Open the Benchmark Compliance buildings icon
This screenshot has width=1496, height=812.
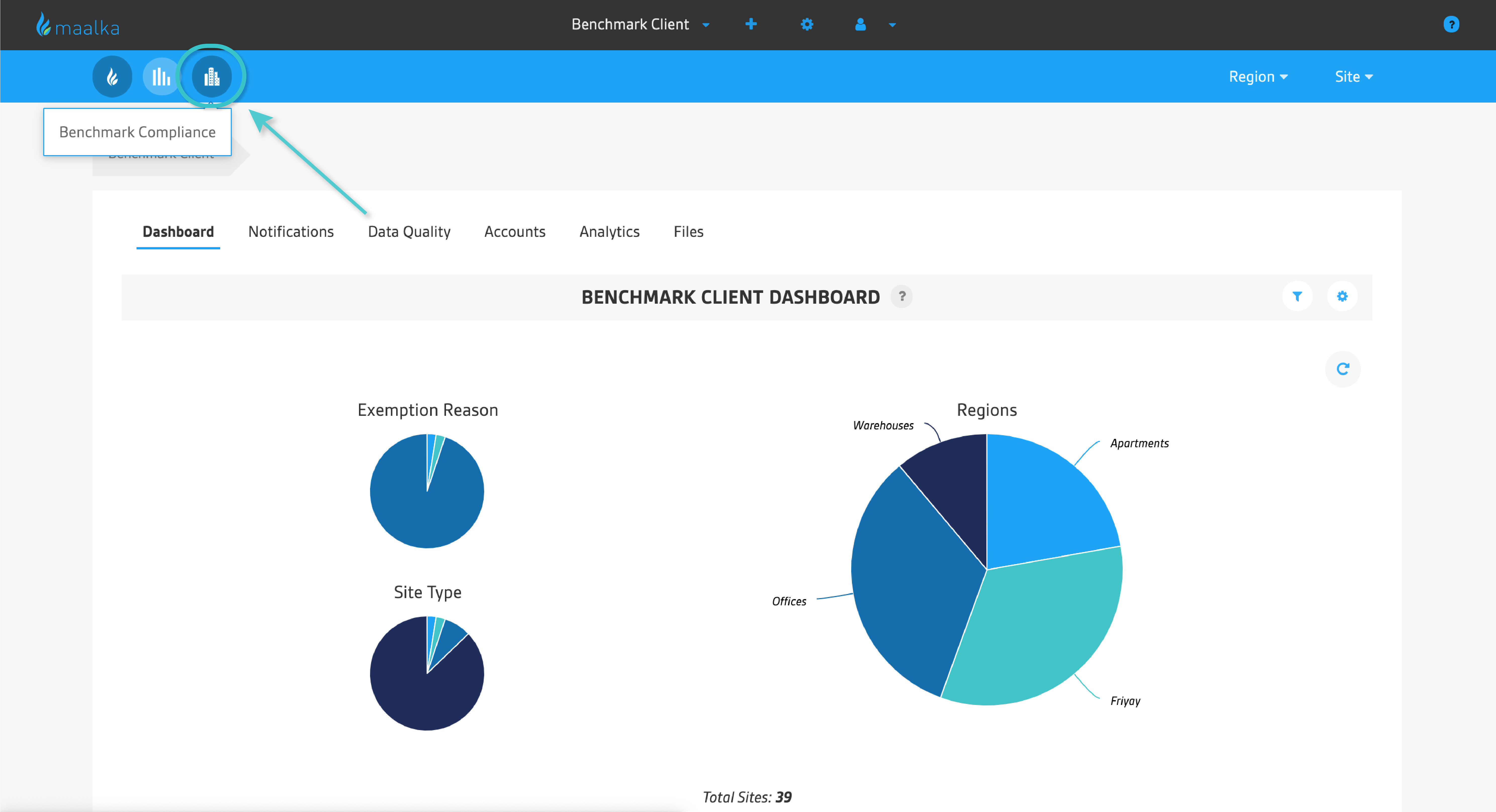(211, 77)
